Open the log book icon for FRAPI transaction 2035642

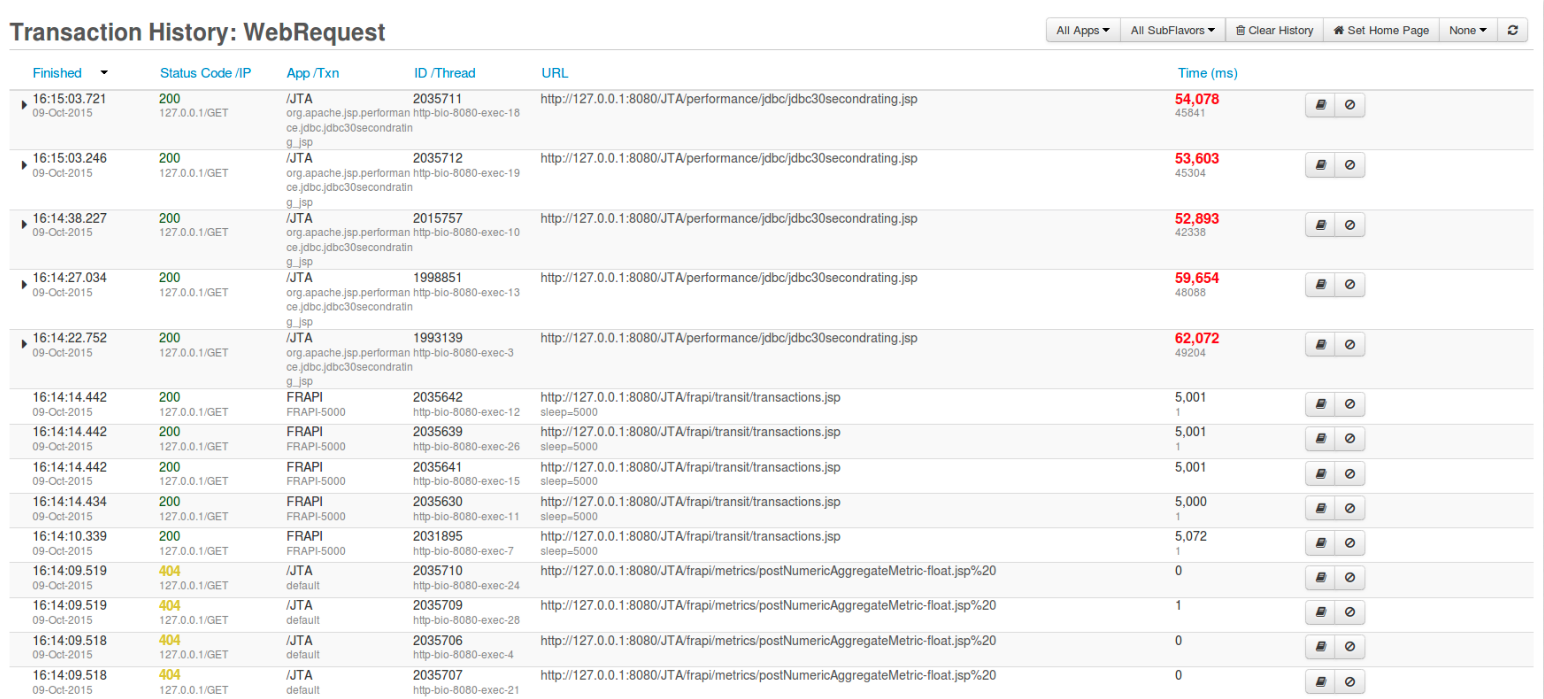pos(1319,404)
